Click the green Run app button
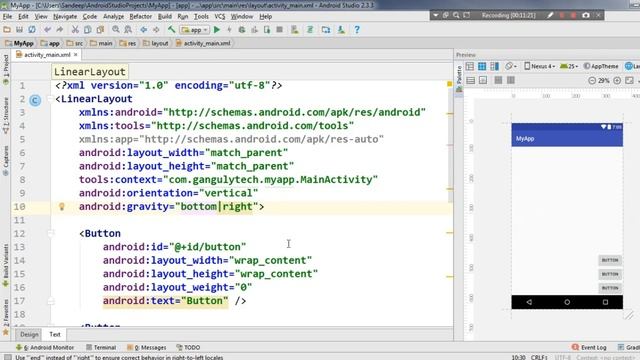 (217, 29)
